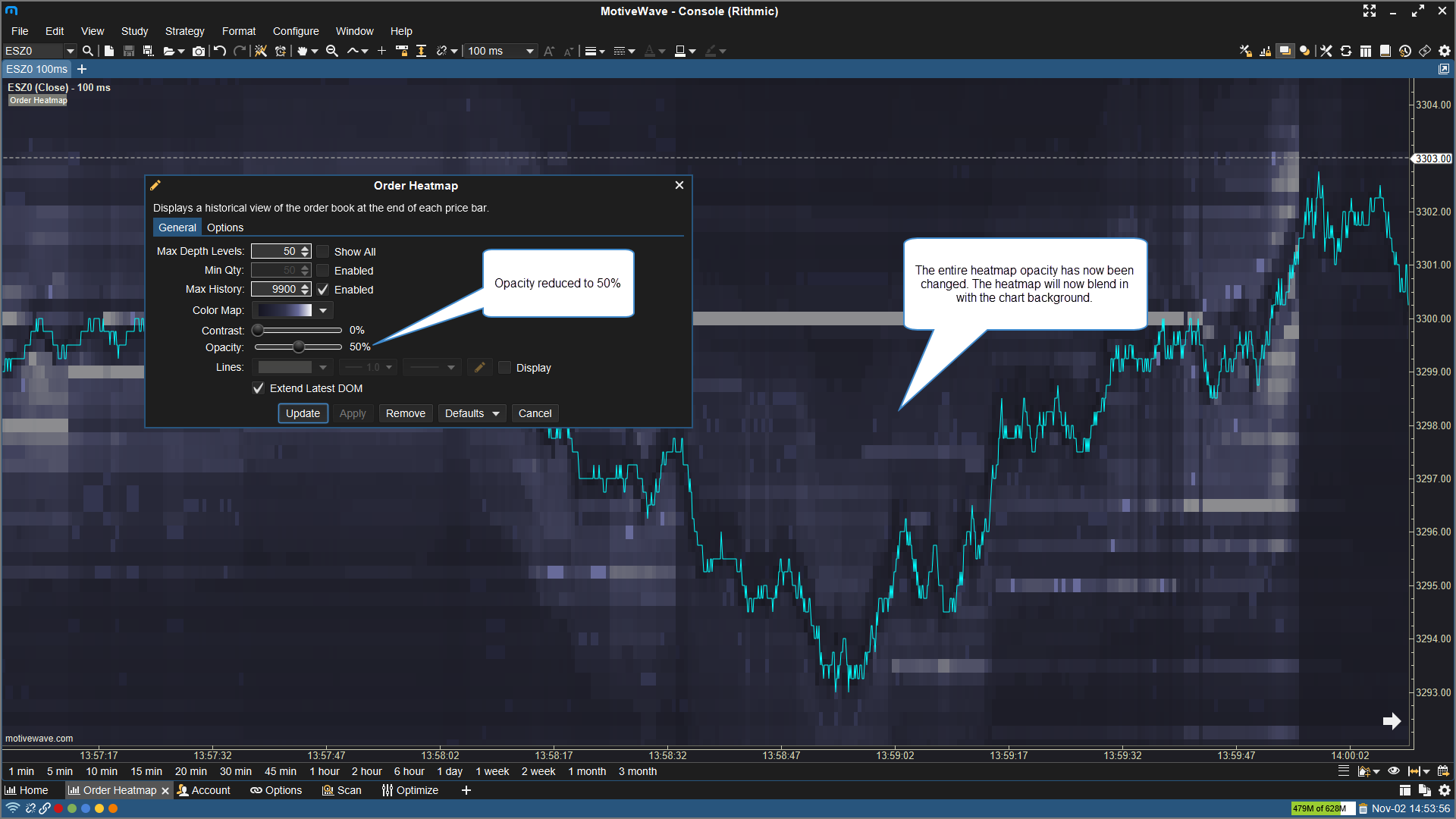Click the gear settings icon at top right
Image resolution: width=1456 pixels, height=819 pixels.
(x=1445, y=51)
